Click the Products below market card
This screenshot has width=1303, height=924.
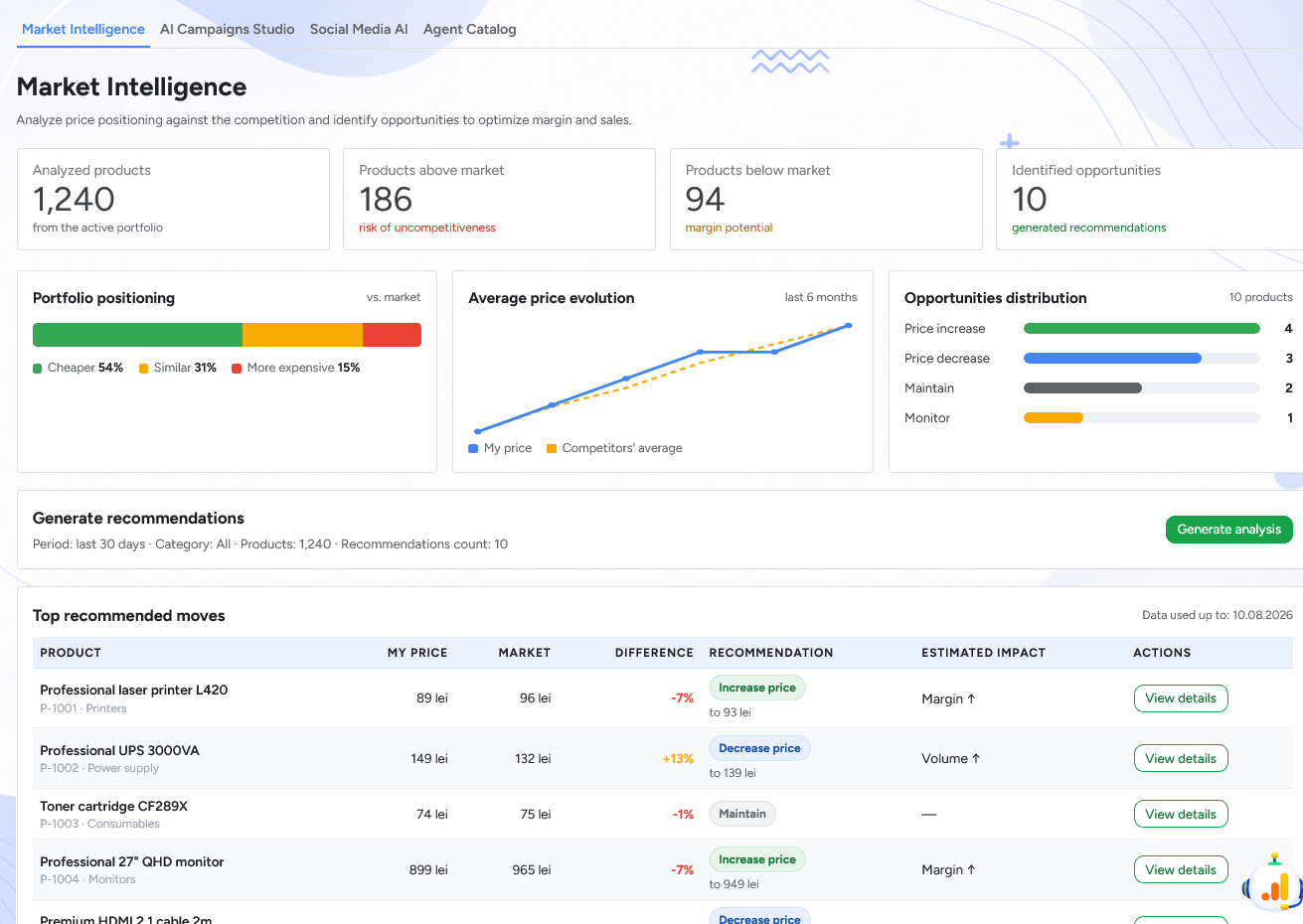point(826,200)
